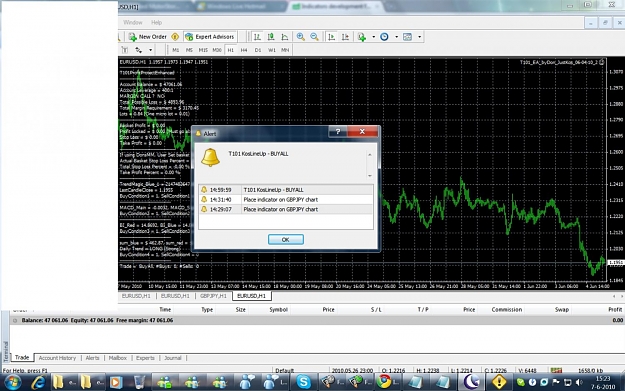Zoom in on the chart
The height and width of the screenshot is (391, 625).
[301, 37]
